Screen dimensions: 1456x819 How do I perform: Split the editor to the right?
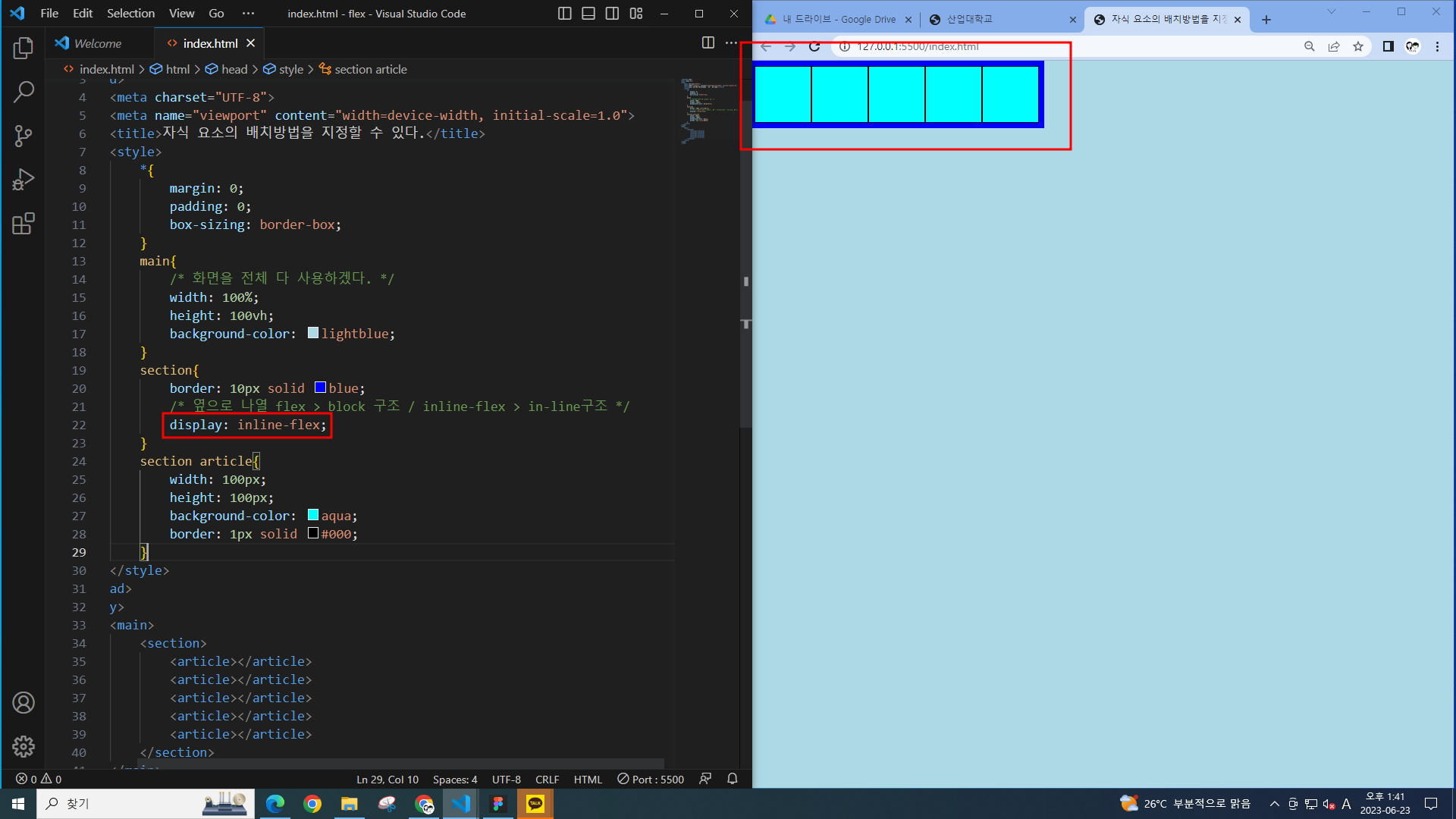pyautogui.click(x=708, y=43)
